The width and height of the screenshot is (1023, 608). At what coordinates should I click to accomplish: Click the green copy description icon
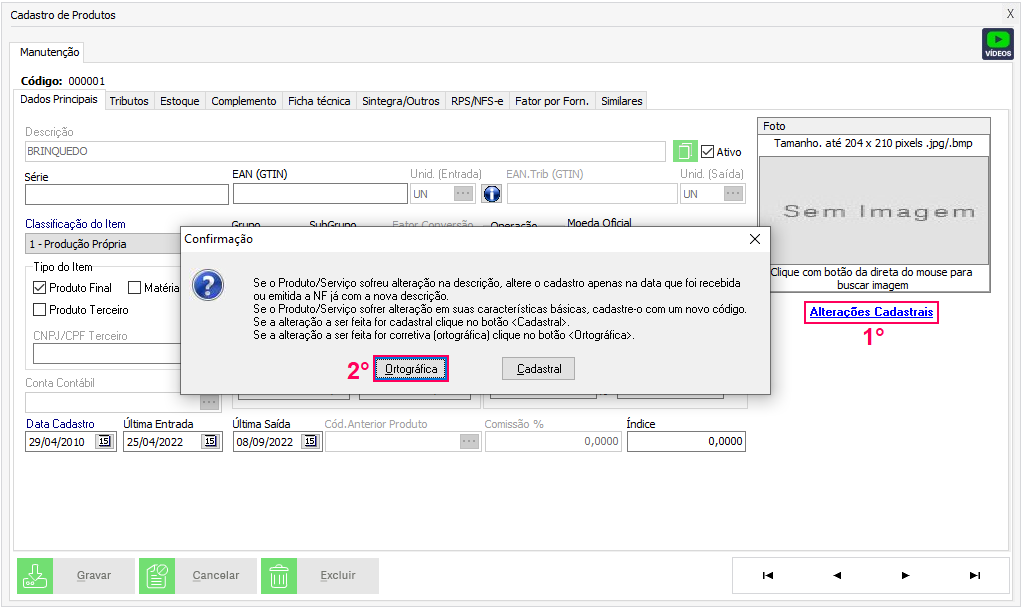(x=685, y=151)
